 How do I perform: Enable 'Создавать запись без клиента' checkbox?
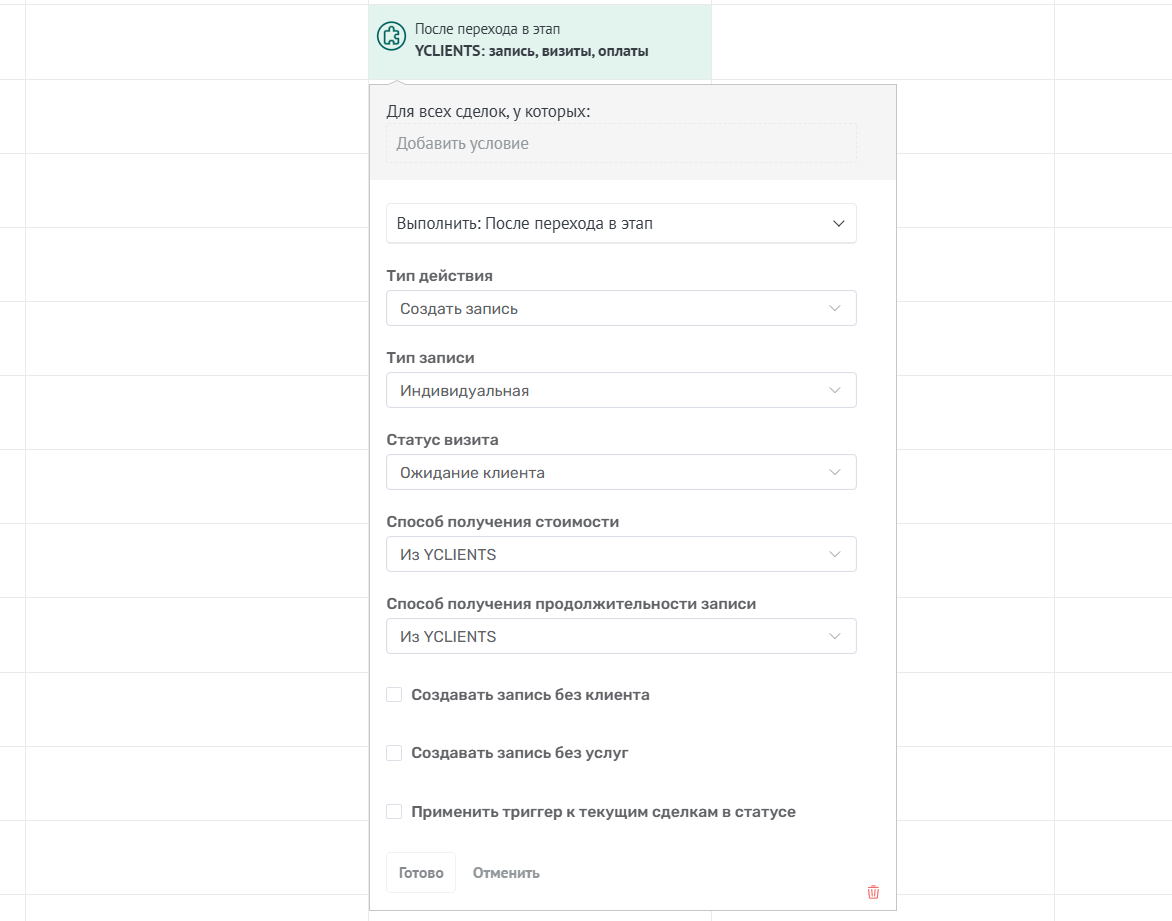click(x=394, y=694)
